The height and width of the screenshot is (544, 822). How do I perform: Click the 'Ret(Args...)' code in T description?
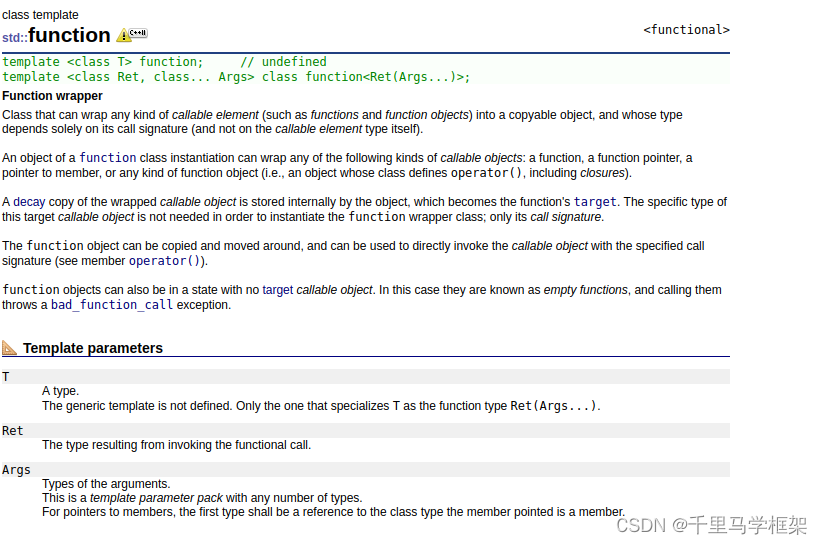tap(553, 406)
